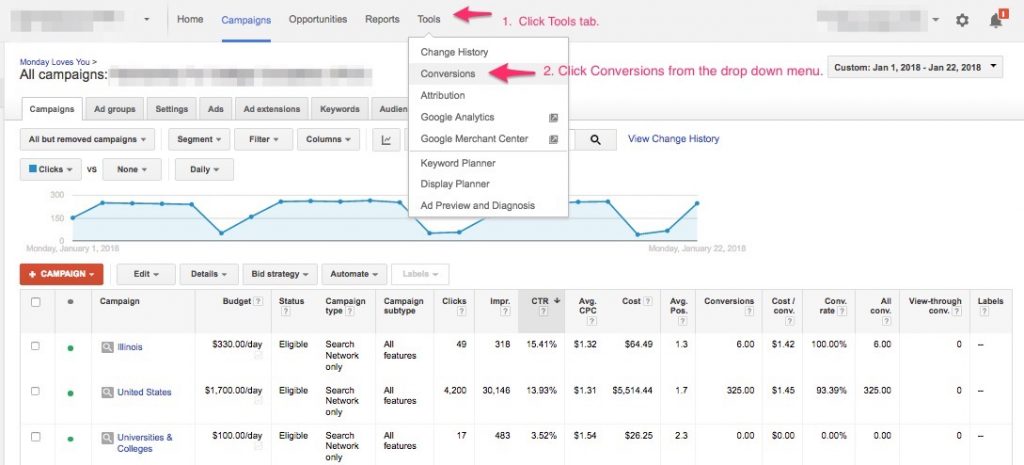Click the search magnifier button
Viewport: 1024px width, 465px height.
click(595, 140)
